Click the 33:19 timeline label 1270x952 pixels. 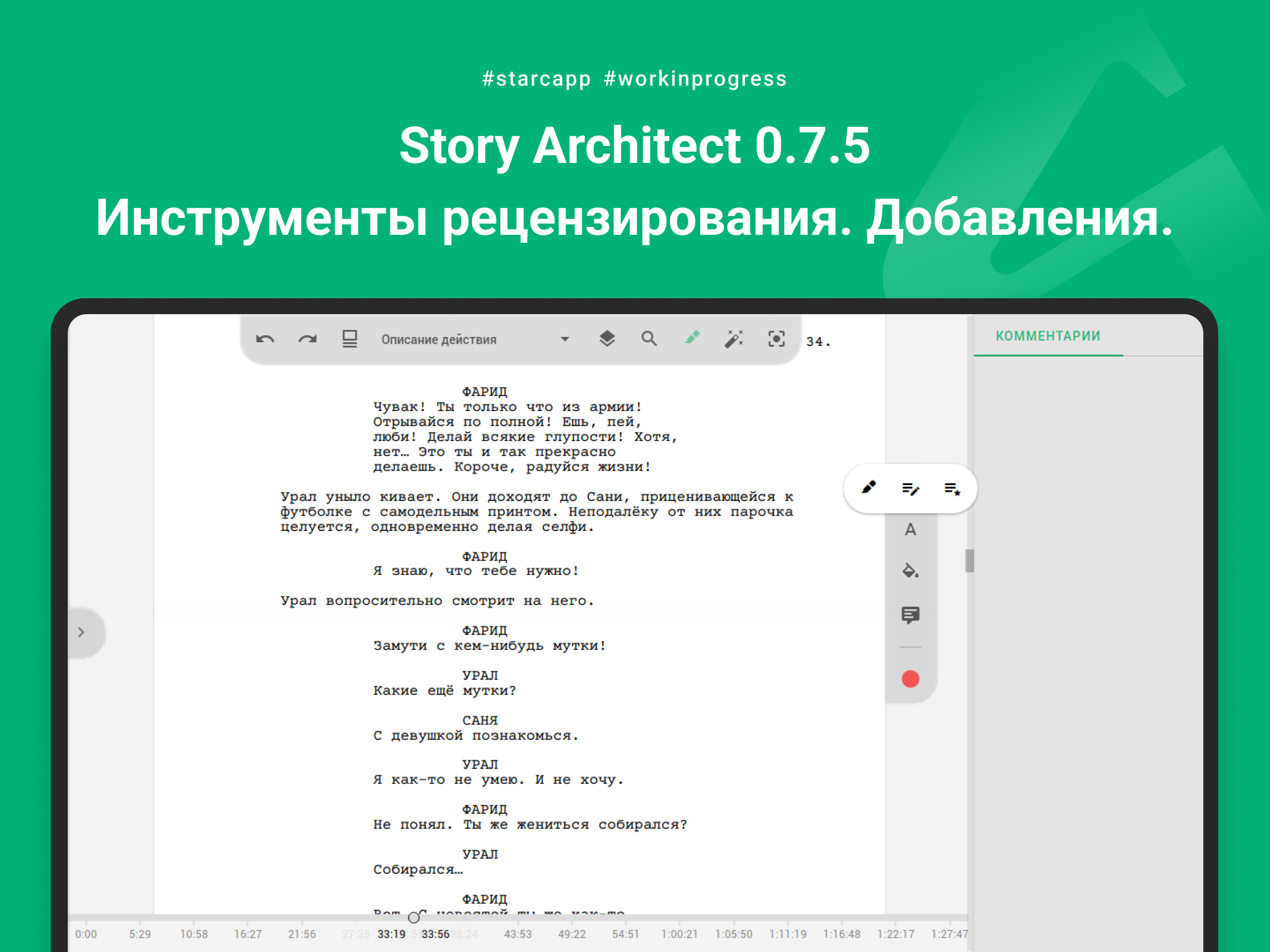pos(392,934)
